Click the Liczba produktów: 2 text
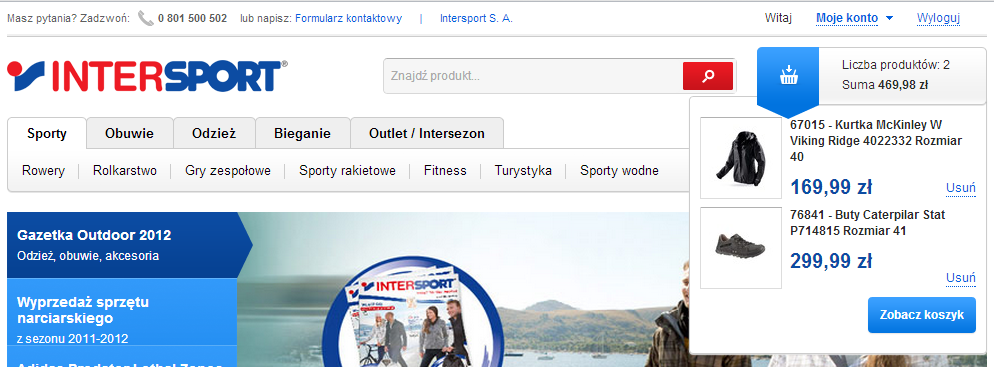This screenshot has height=367, width=994. pyautogui.click(x=896, y=65)
